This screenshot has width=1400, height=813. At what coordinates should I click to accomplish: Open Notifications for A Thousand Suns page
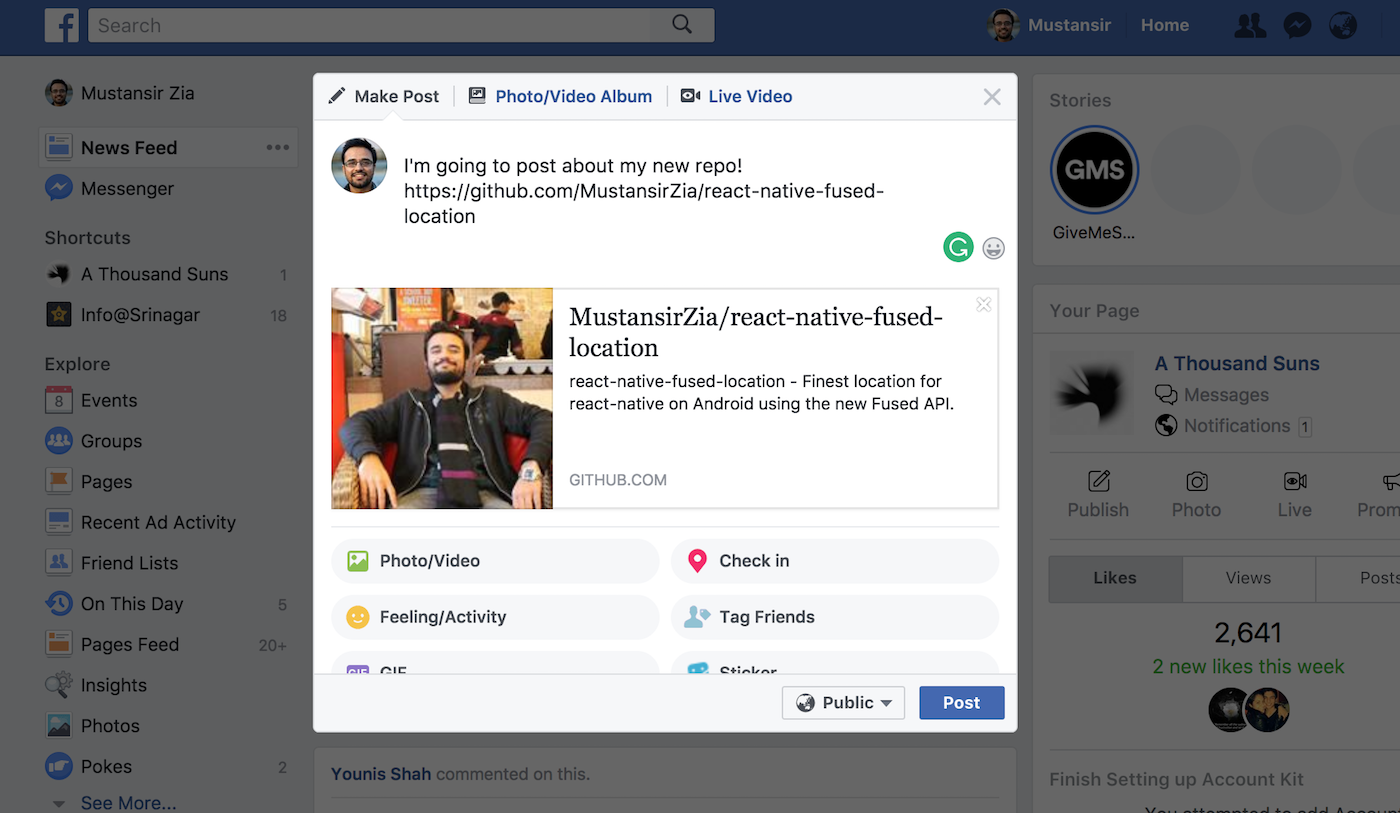[1233, 426]
